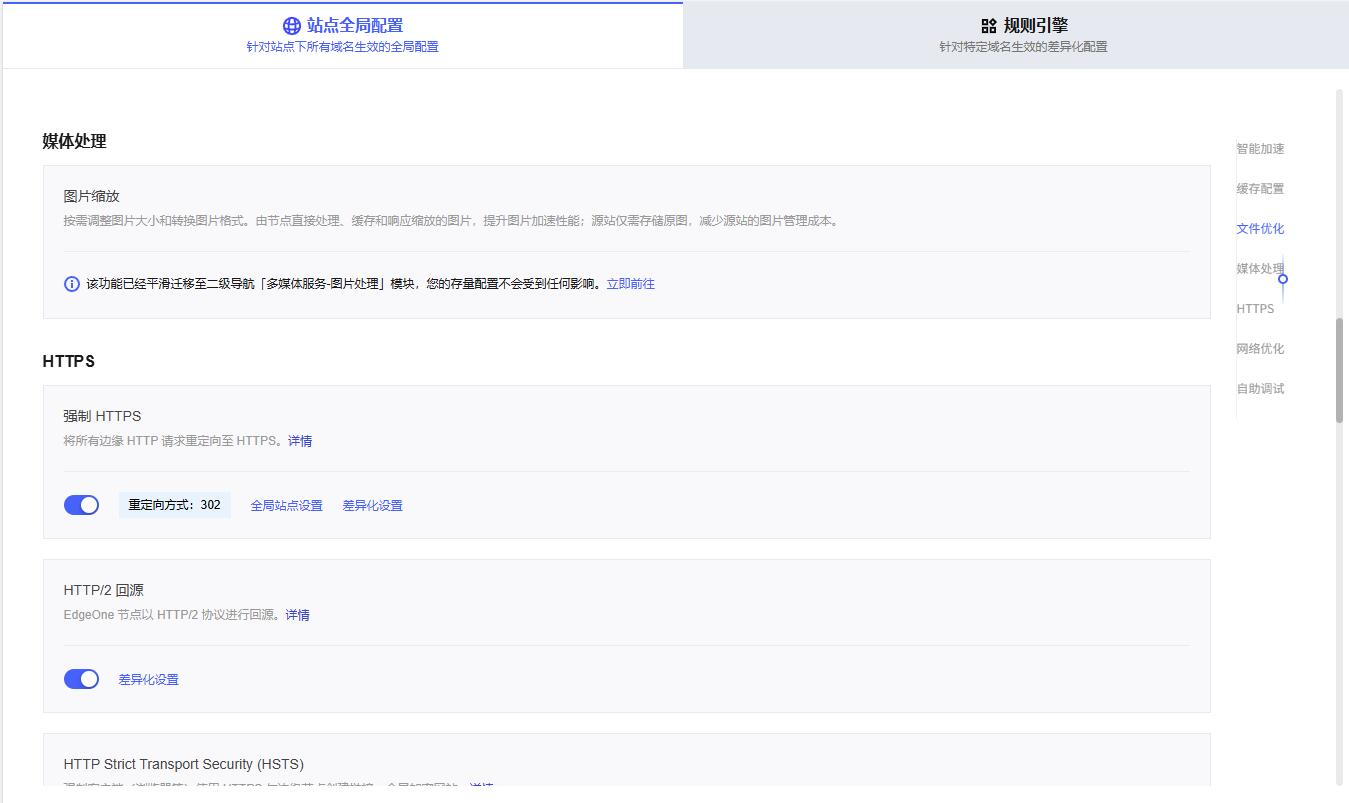Select HTTPS in the anchor navigation

[x=1255, y=309]
